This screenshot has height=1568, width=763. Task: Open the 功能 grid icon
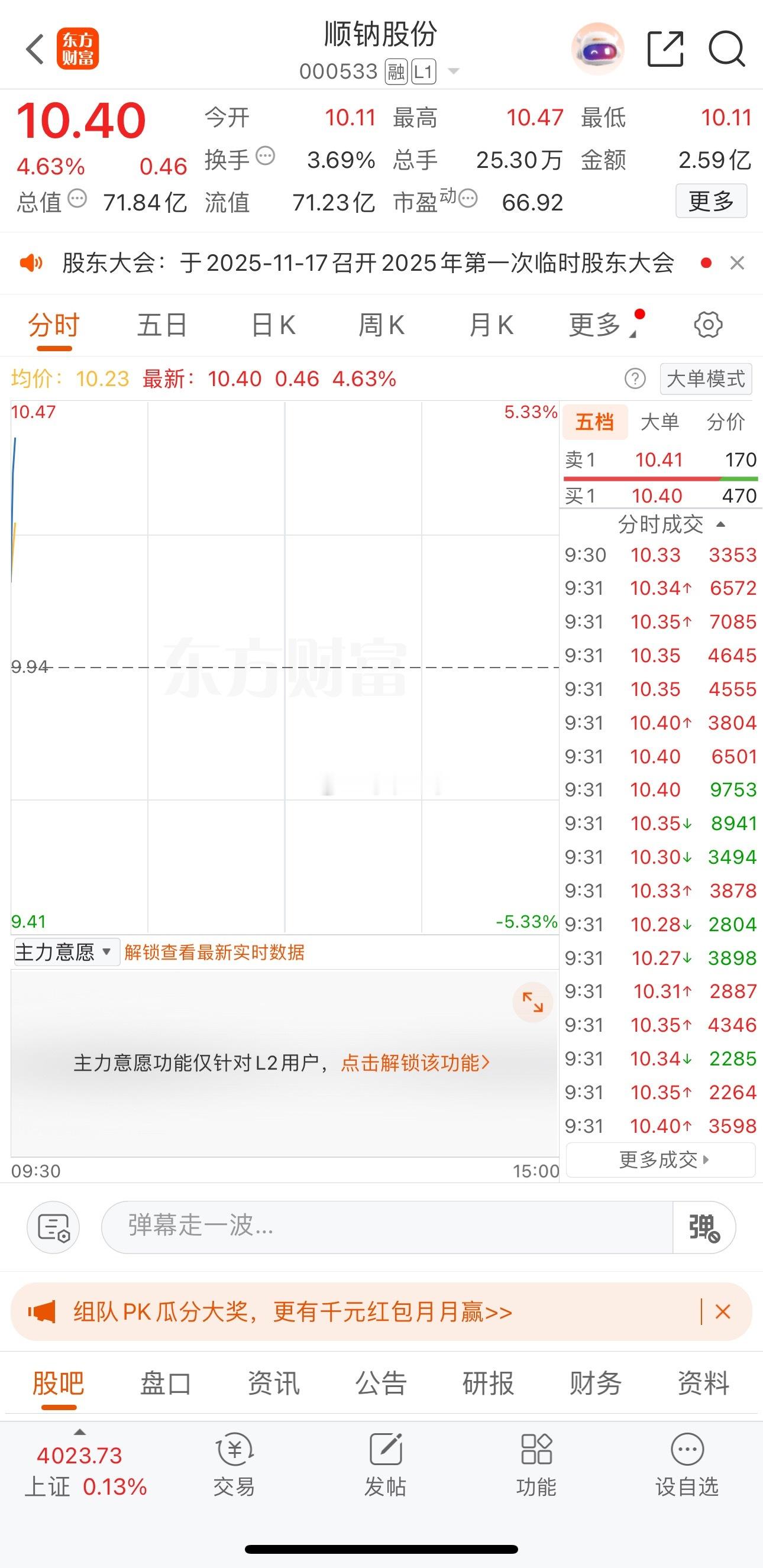coord(536,1450)
